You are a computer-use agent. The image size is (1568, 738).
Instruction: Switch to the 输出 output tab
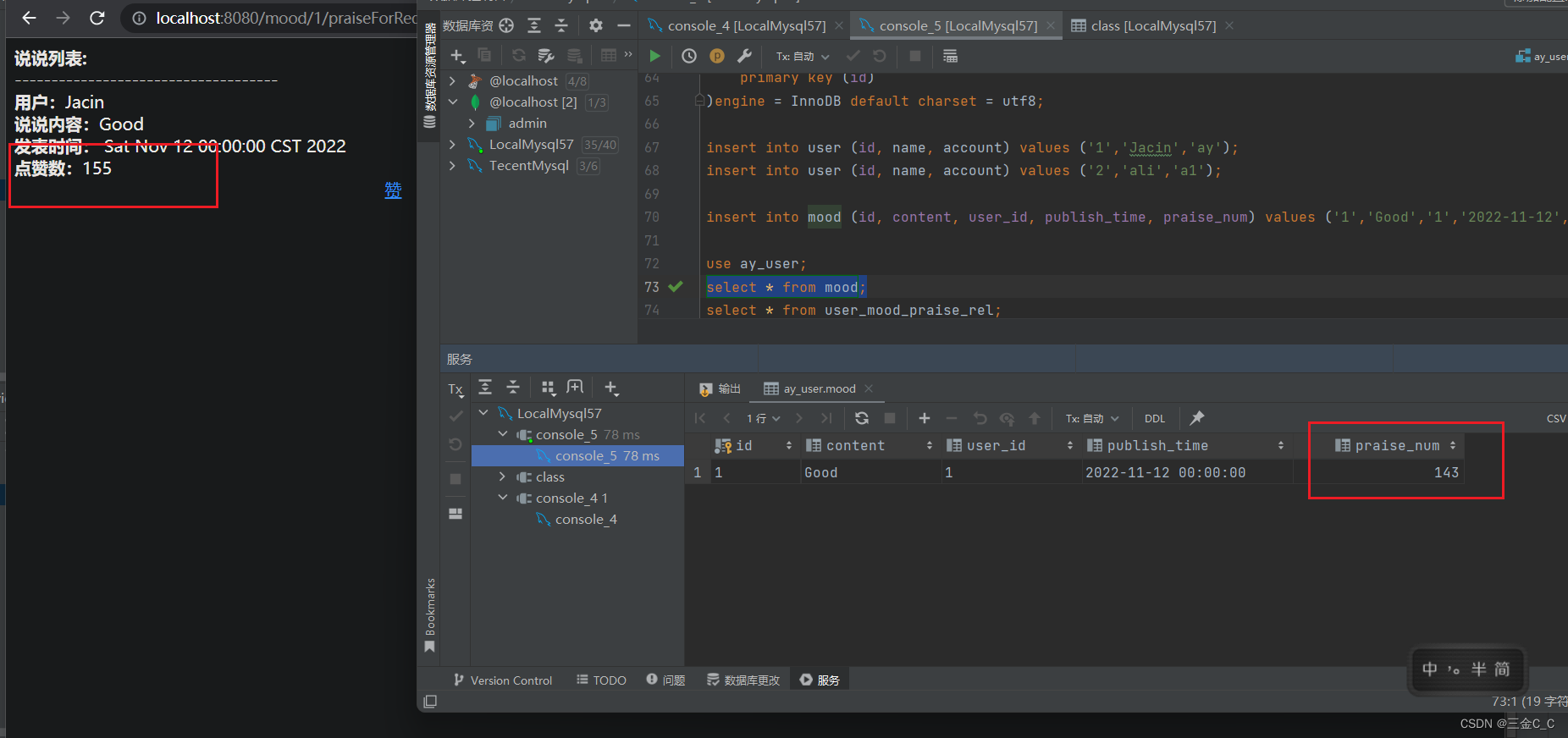pyautogui.click(x=721, y=388)
